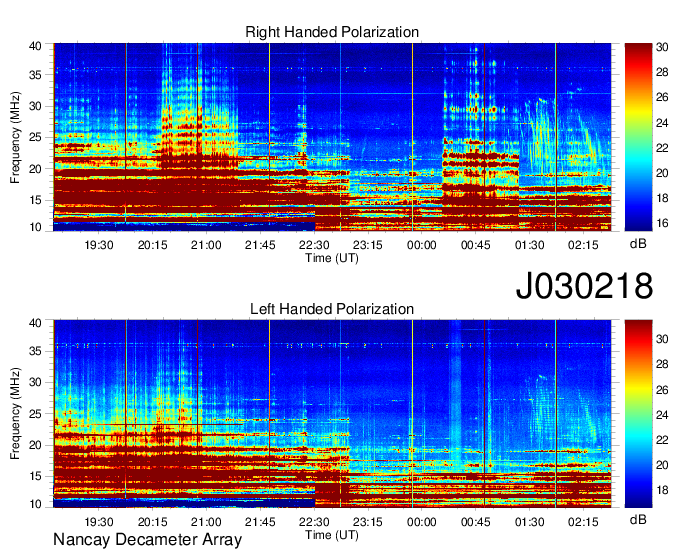
Task: Click the 22 dB tick on Left Handed colorbar
Action: click(x=662, y=440)
